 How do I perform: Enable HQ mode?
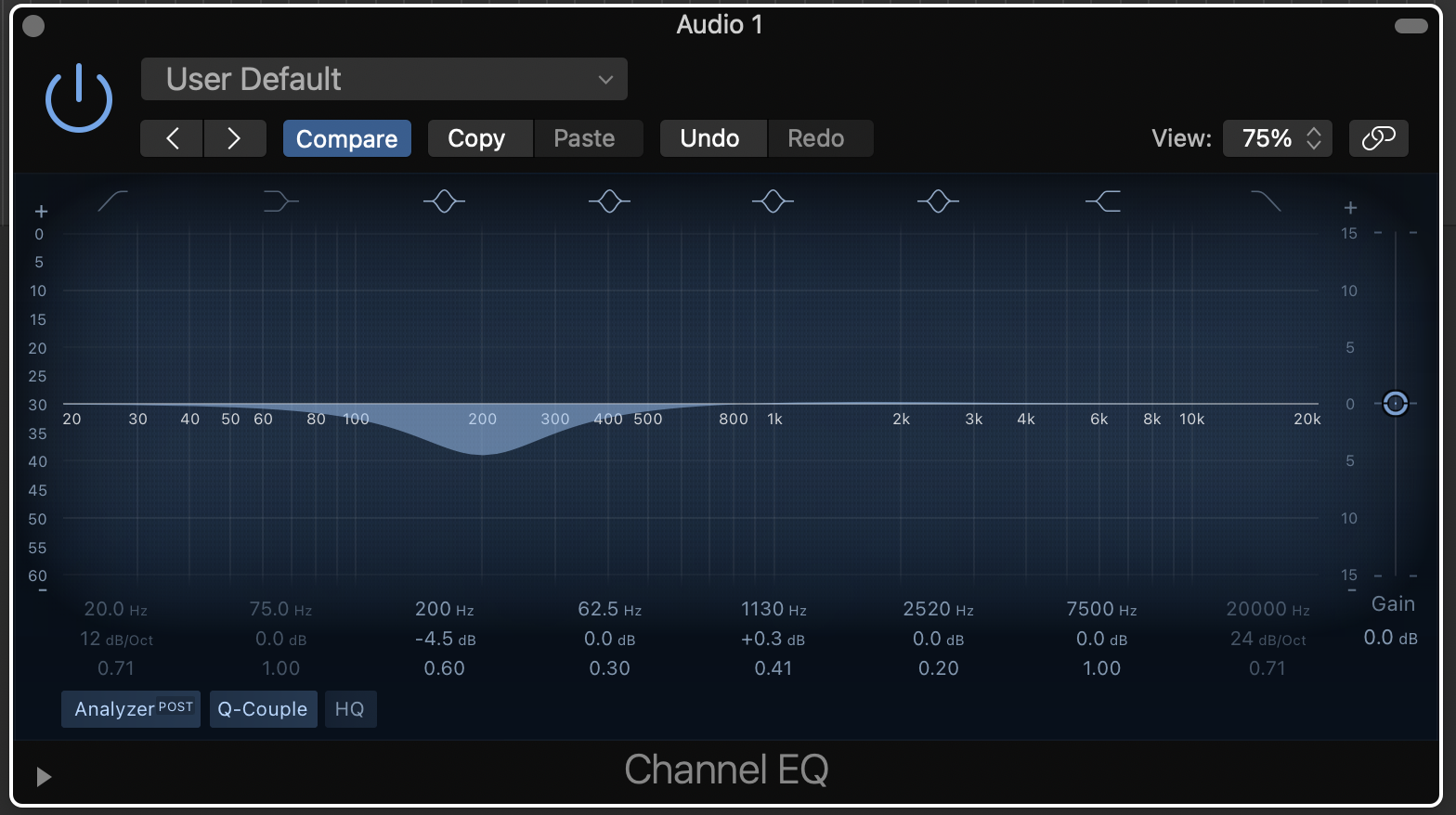tap(350, 709)
